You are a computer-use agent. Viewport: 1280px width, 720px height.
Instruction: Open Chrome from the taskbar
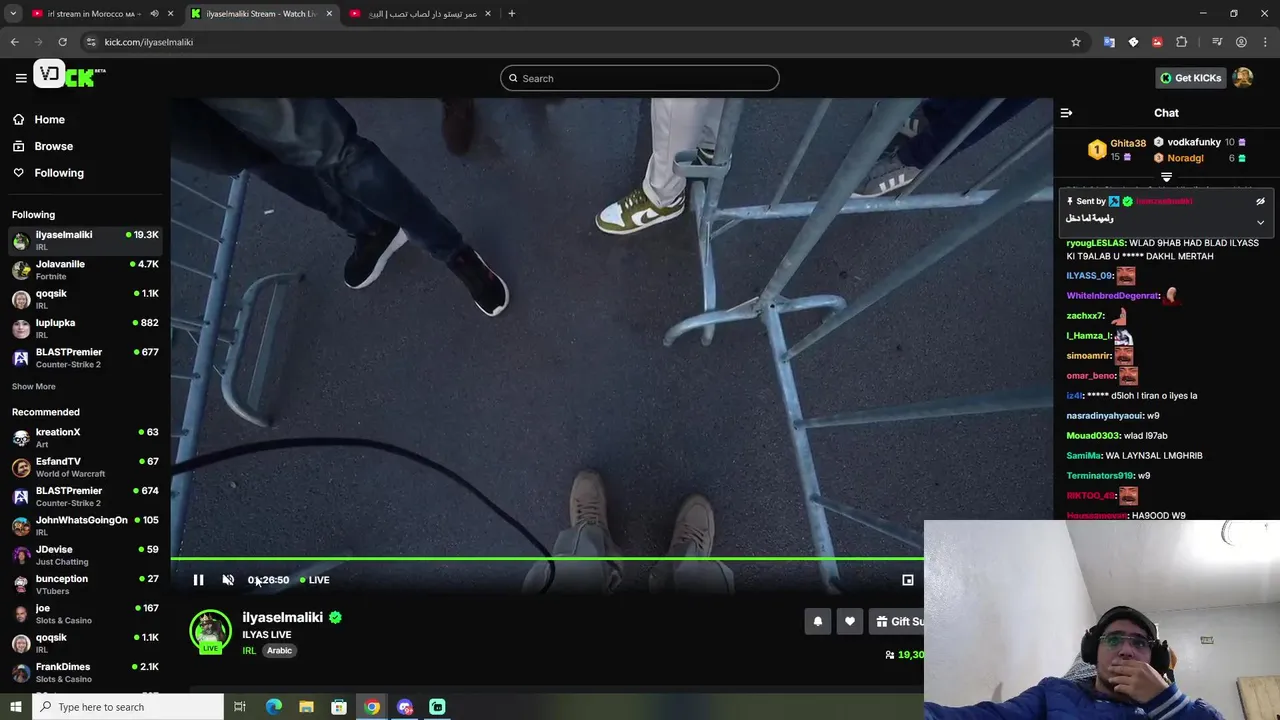(x=372, y=707)
